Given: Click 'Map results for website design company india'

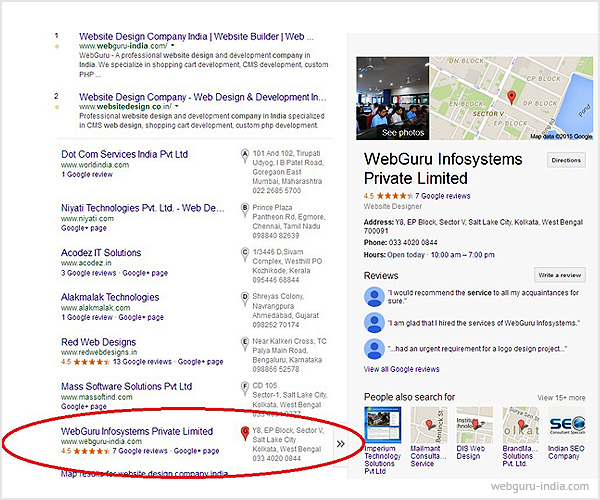Looking at the screenshot, I should (x=144, y=474).
